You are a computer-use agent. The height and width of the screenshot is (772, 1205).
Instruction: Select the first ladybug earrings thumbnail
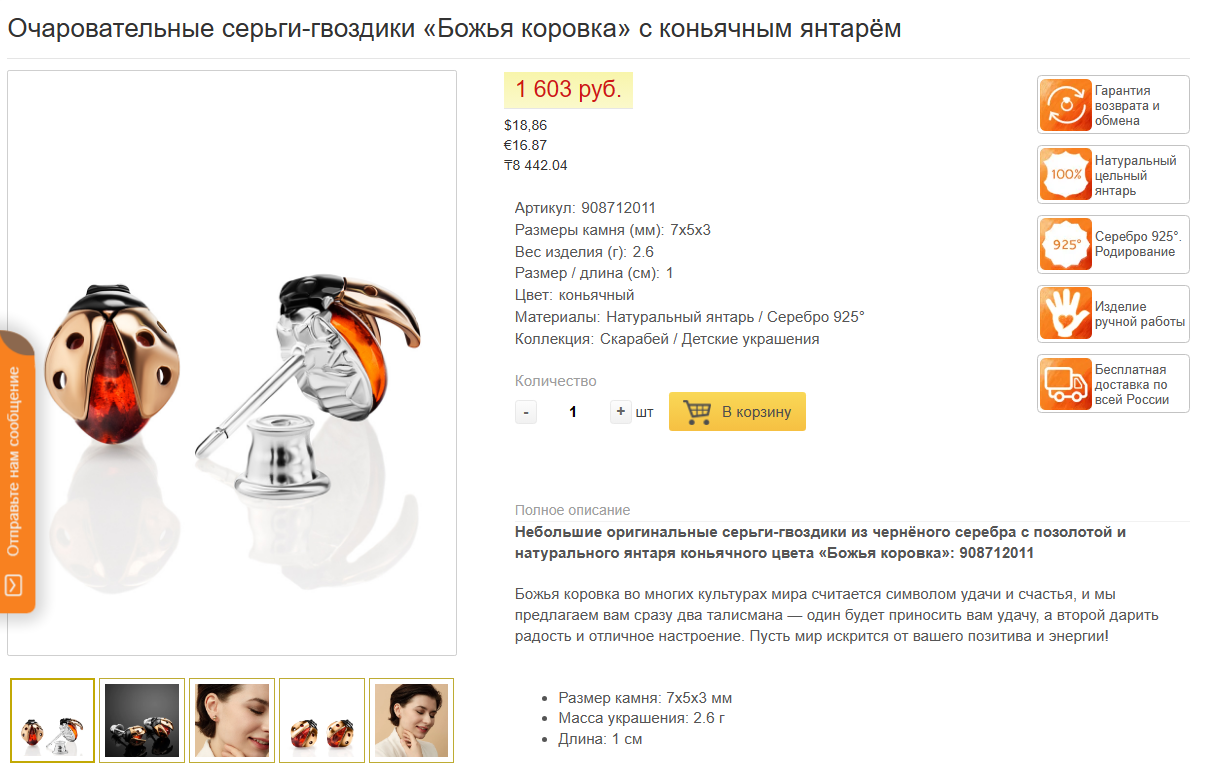click(53, 721)
